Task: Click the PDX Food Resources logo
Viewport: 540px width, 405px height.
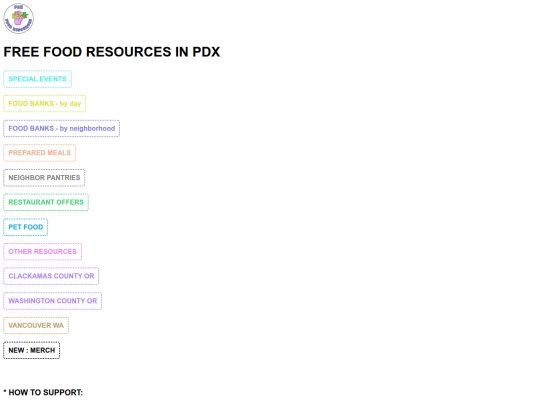Action: pyautogui.click(x=19, y=19)
